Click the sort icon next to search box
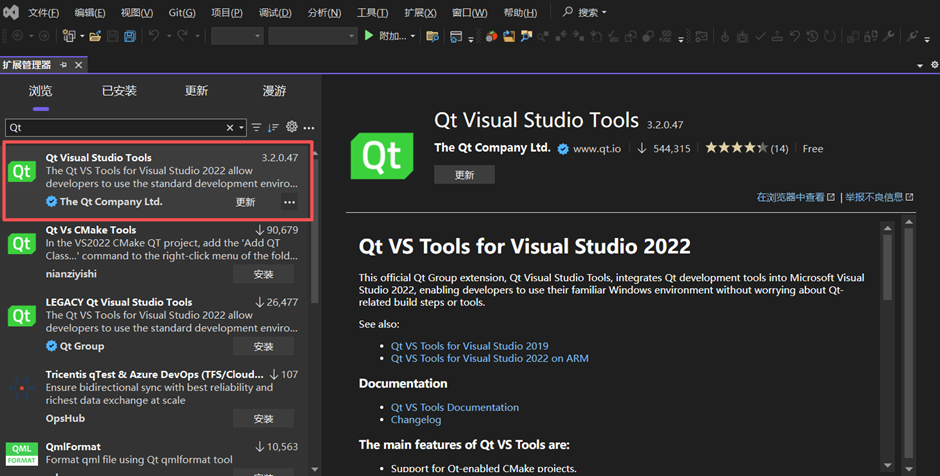940x476 pixels. [273, 127]
